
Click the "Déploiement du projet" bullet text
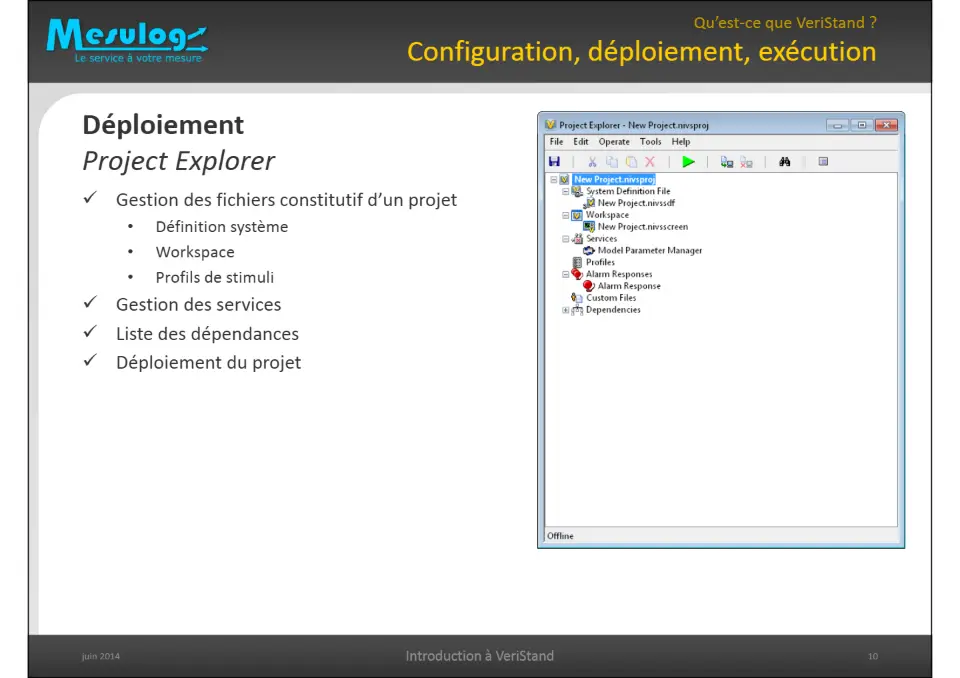pos(208,363)
